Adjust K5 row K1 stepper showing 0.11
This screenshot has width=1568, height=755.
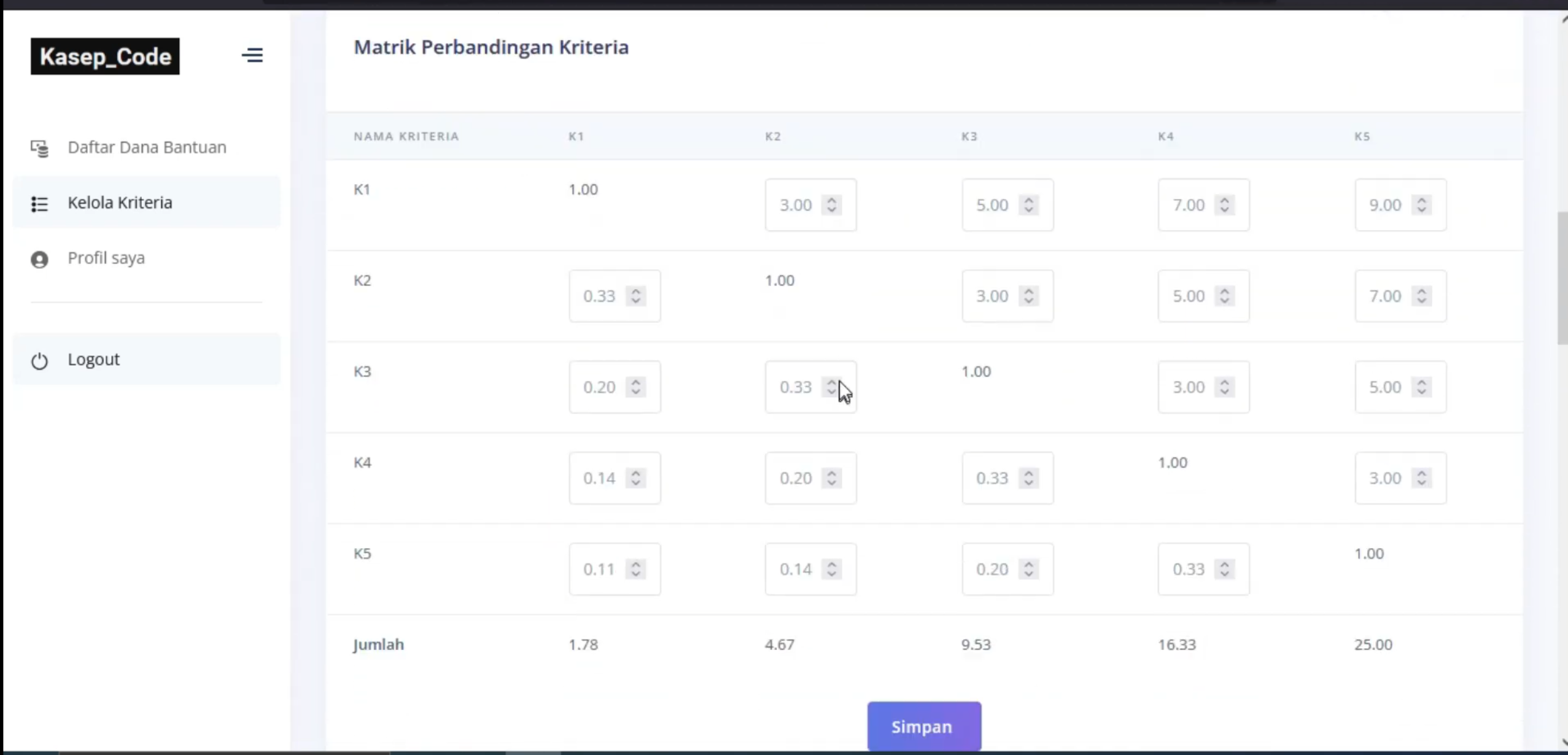[x=635, y=569]
